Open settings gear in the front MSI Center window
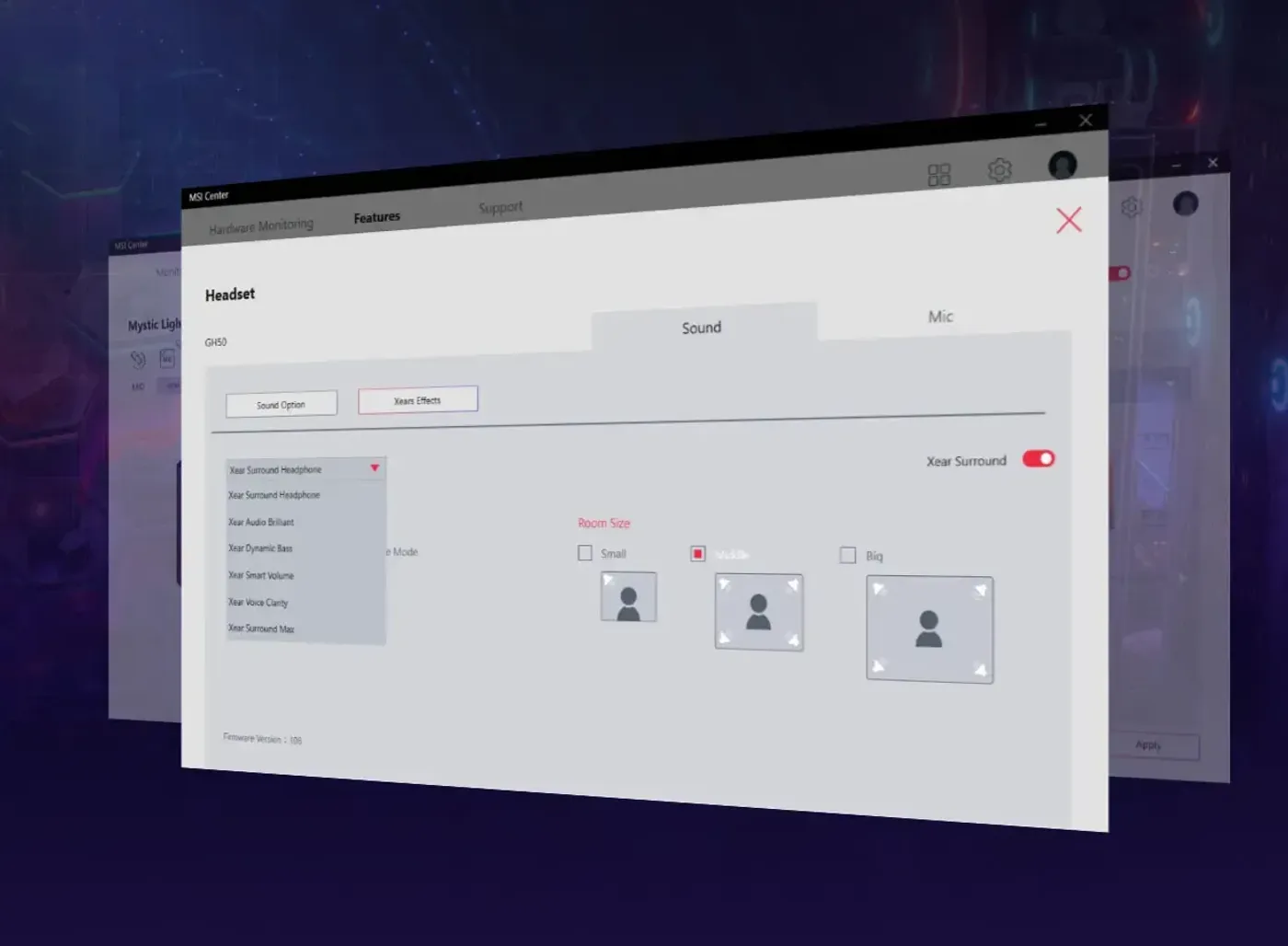The height and width of the screenshot is (946, 1288). click(999, 169)
